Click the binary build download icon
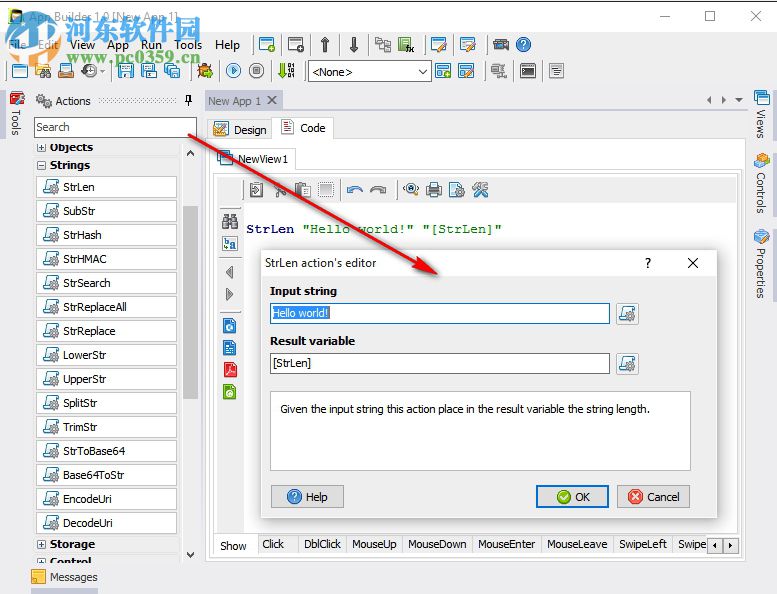777x594 pixels. pyautogui.click(x=286, y=71)
